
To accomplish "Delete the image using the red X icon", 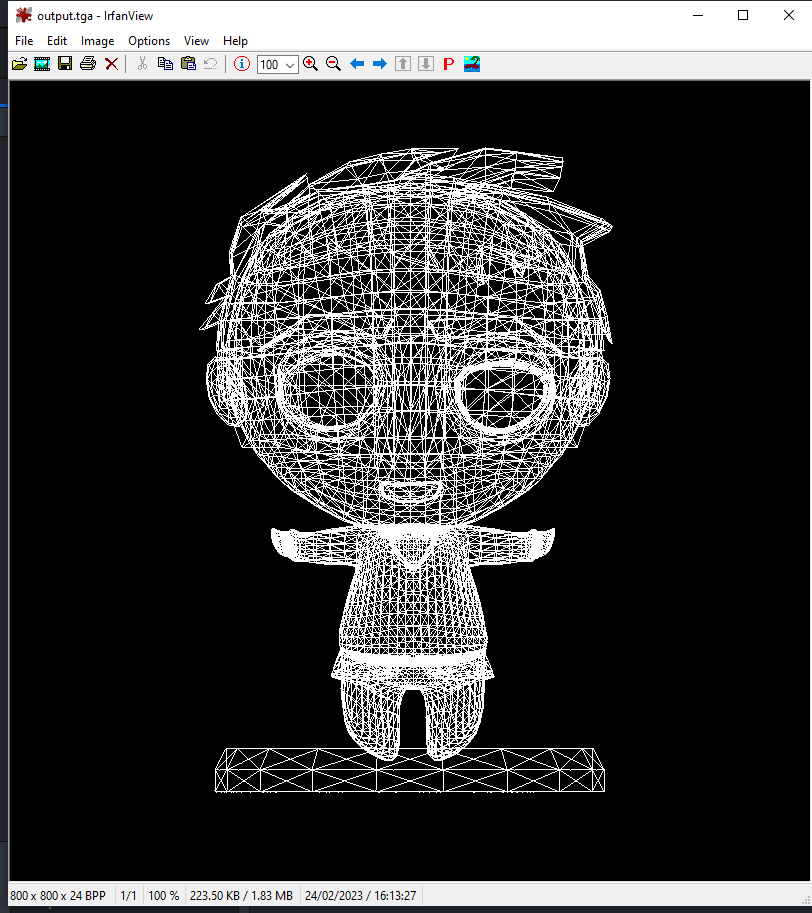I will [111, 63].
